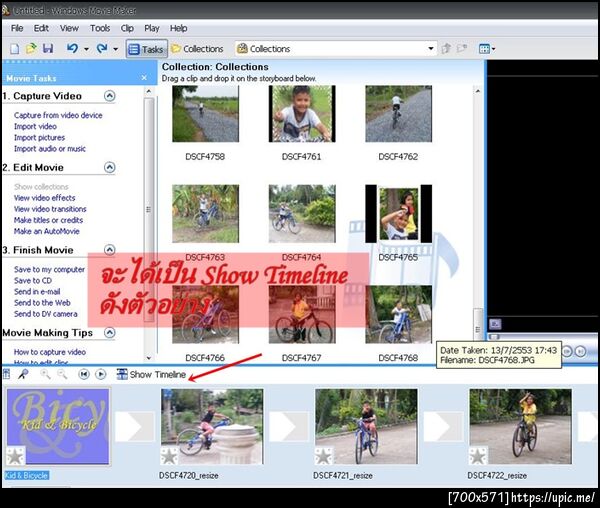The image size is (600, 508).
Task: Click the Zoom Timeline In magnifier
Action: [x=45, y=374]
